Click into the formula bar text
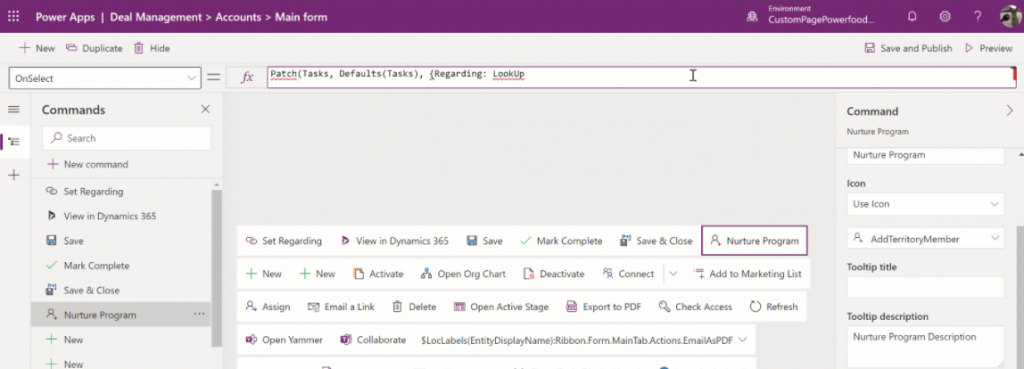This screenshot has height=369, width=1024. pyautogui.click(x=641, y=76)
